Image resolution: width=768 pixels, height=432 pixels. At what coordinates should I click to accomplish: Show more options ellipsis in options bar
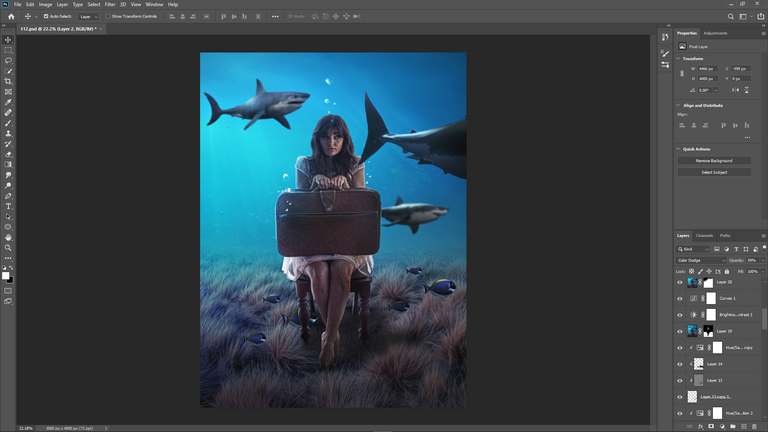click(x=275, y=17)
